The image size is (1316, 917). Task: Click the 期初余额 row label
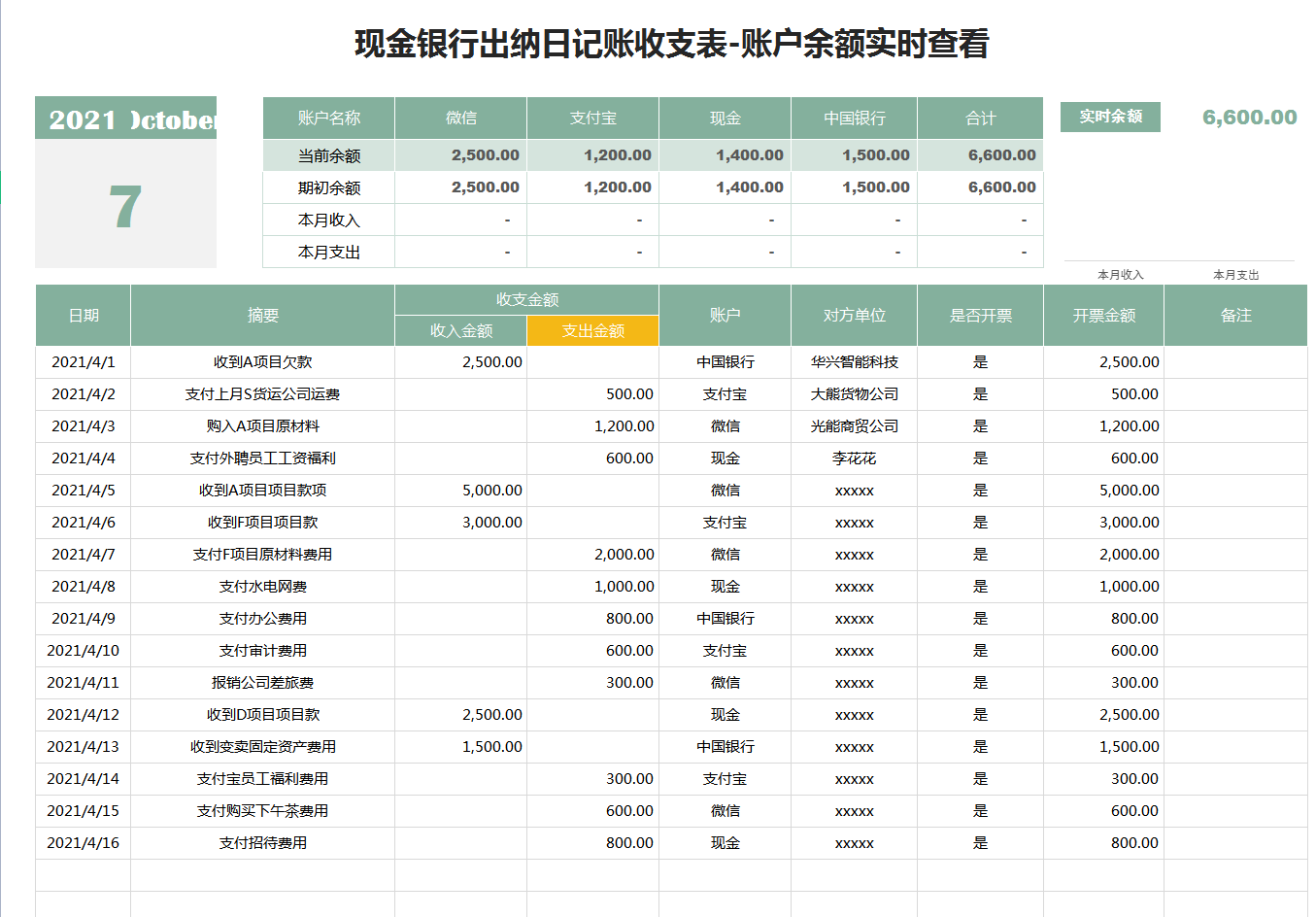coord(328,187)
